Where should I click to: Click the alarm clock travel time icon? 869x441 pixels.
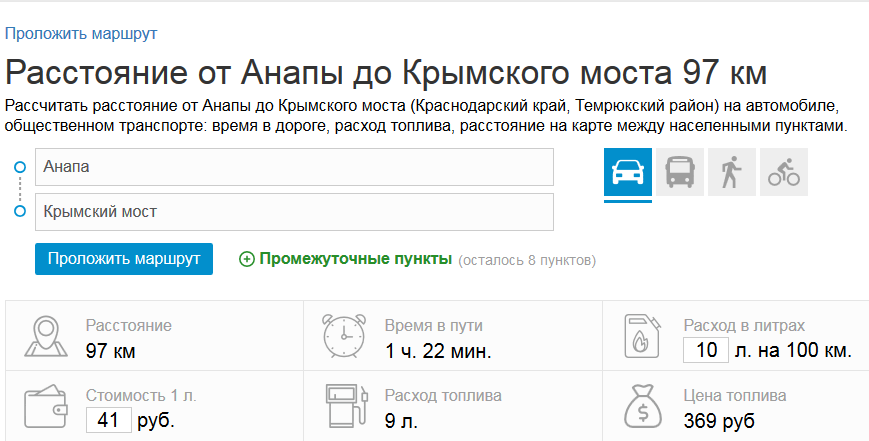click(344, 336)
